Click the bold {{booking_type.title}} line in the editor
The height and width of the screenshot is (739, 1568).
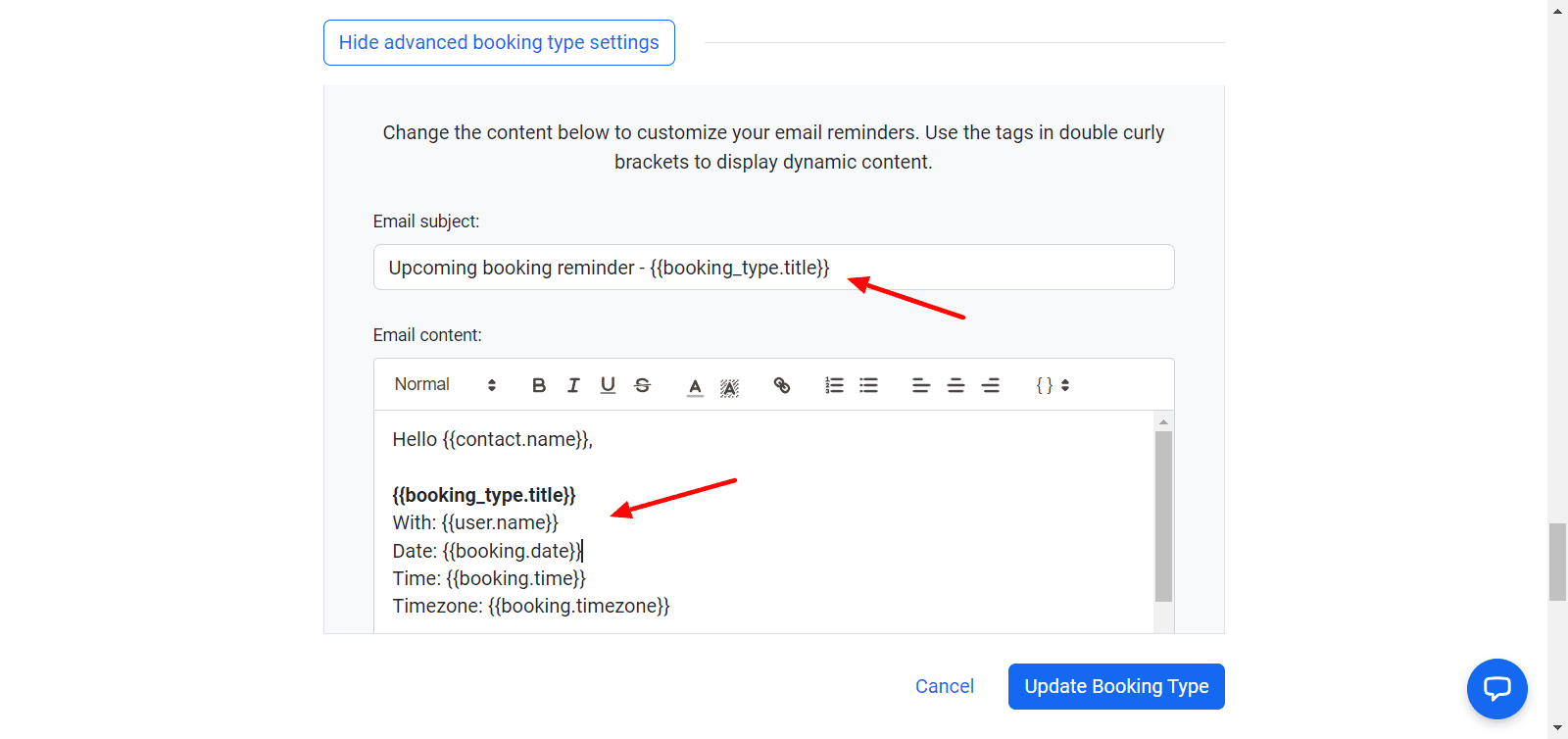484,495
